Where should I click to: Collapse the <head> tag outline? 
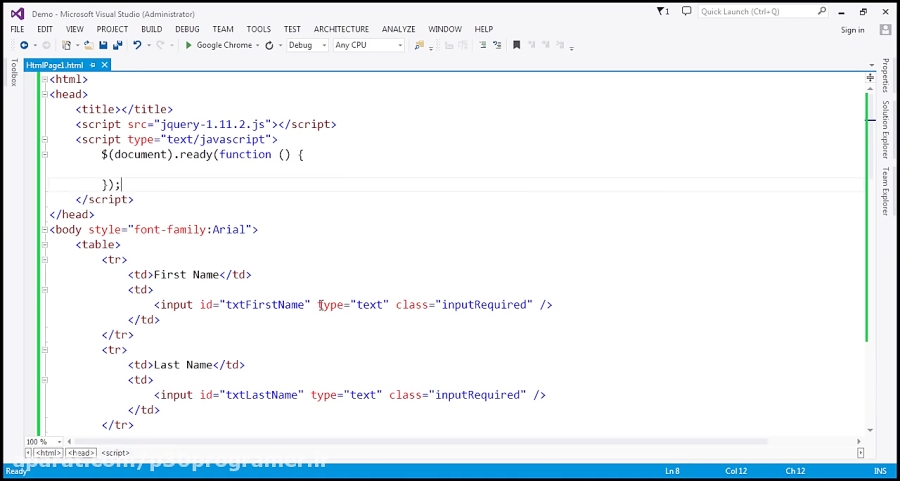pos(45,94)
